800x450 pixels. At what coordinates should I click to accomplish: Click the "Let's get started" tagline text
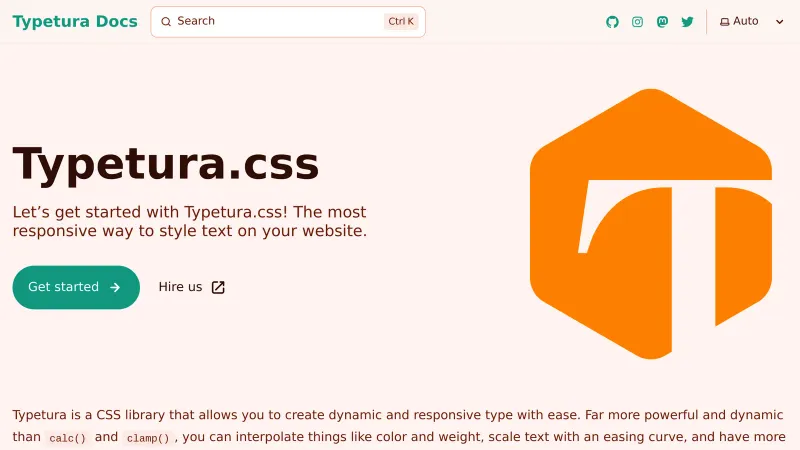coord(190,221)
